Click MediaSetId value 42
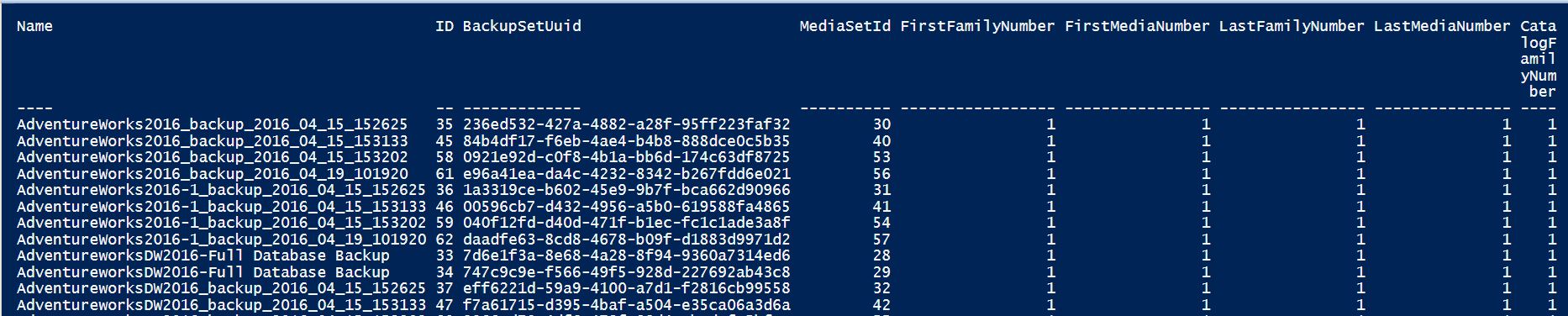Image resolution: width=1568 pixels, height=316 pixels. click(881, 305)
